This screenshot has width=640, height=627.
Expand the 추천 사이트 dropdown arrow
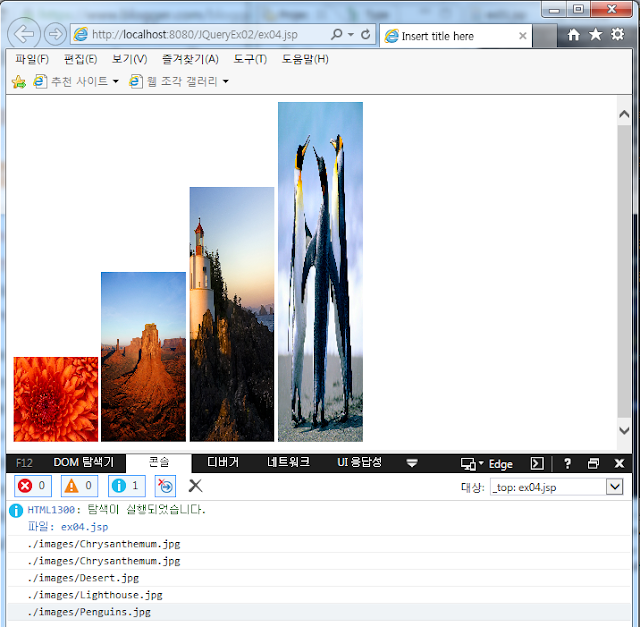tap(116, 82)
